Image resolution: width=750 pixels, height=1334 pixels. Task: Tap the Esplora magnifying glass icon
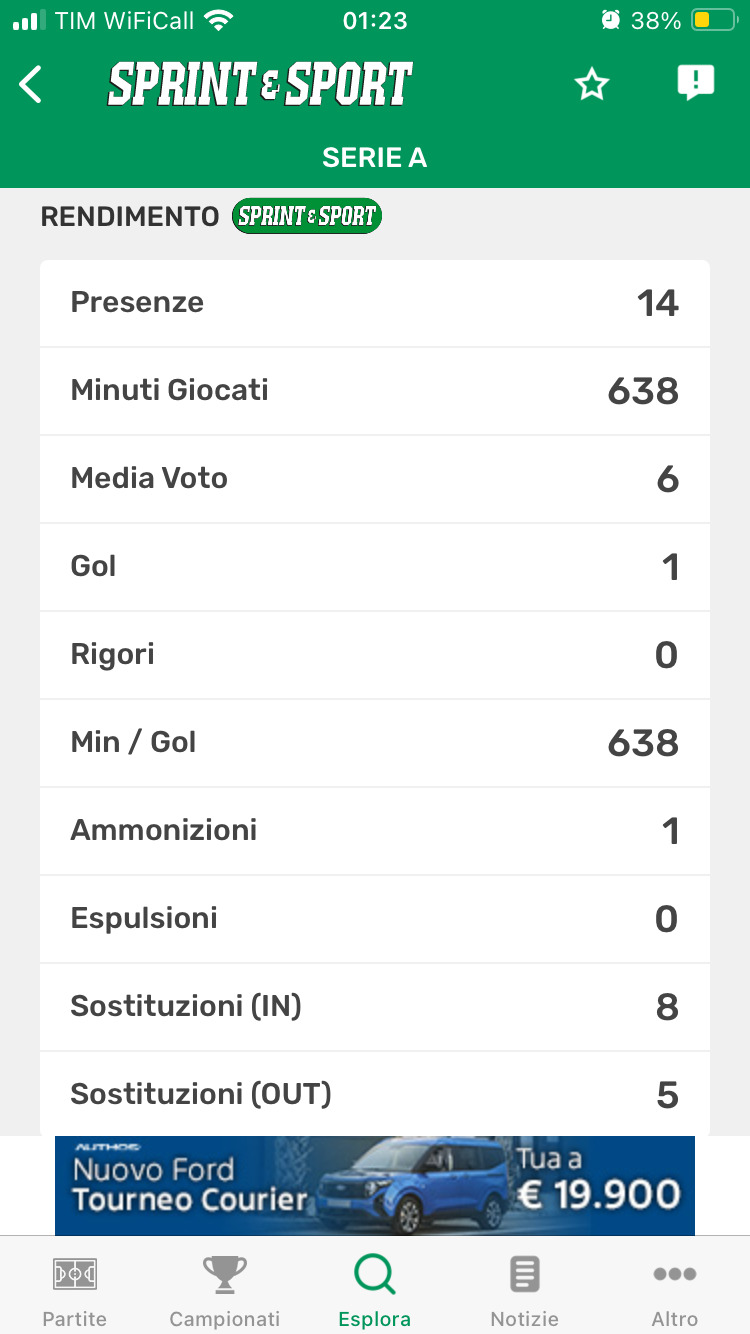coord(375,1275)
